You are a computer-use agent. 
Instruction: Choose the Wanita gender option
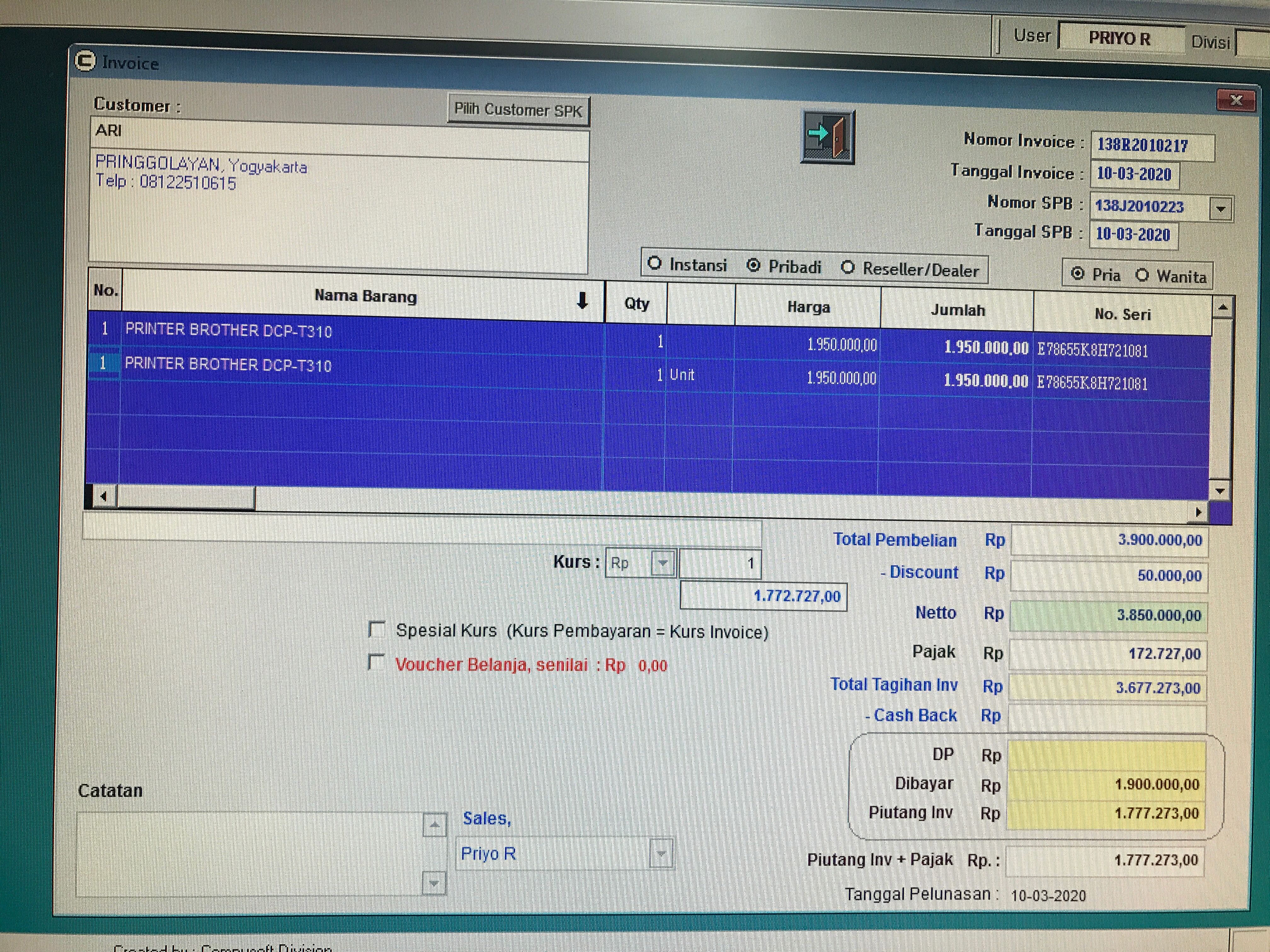tap(1142, 275)
